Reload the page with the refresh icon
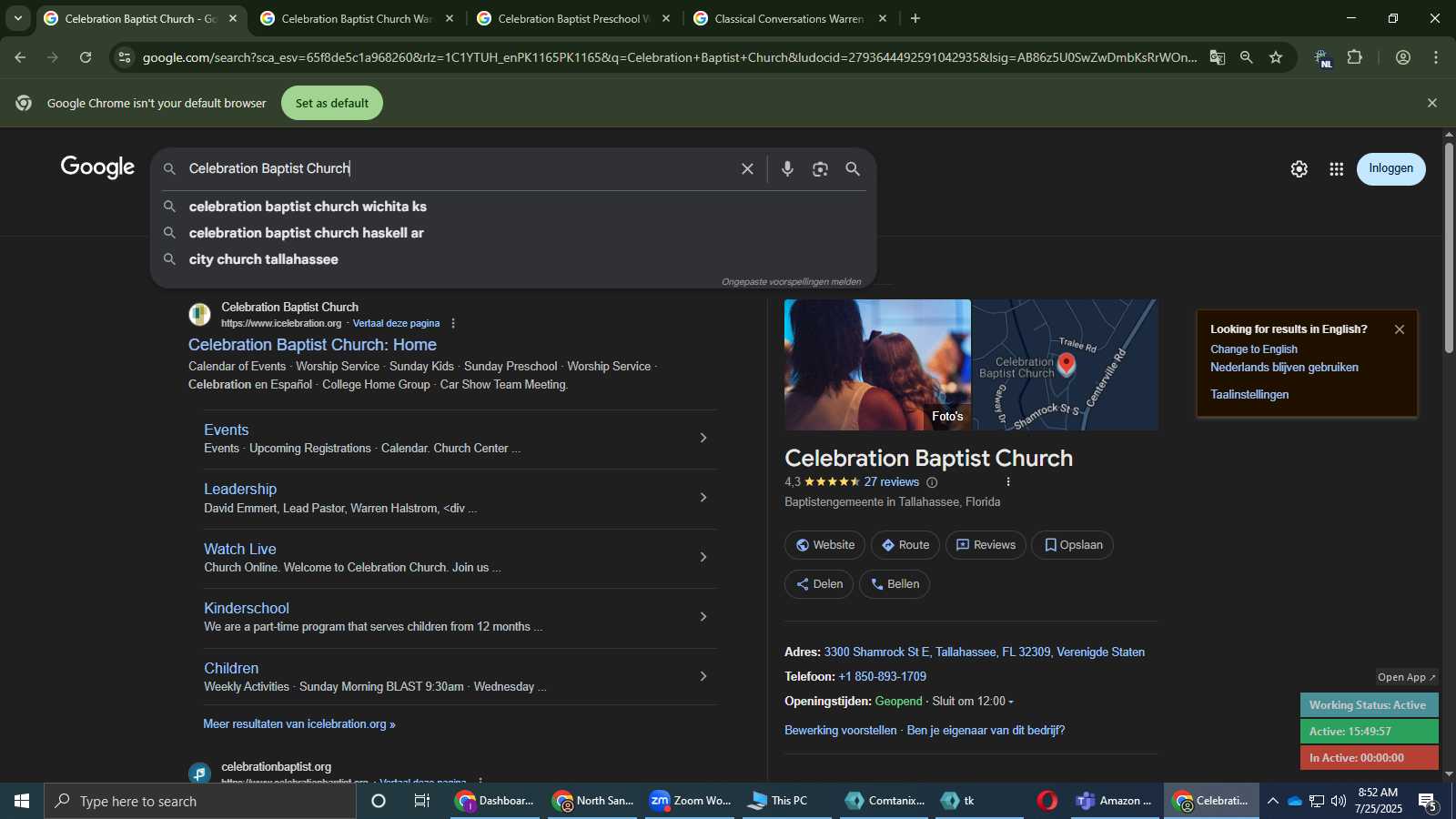 click(x=86, y=57)
